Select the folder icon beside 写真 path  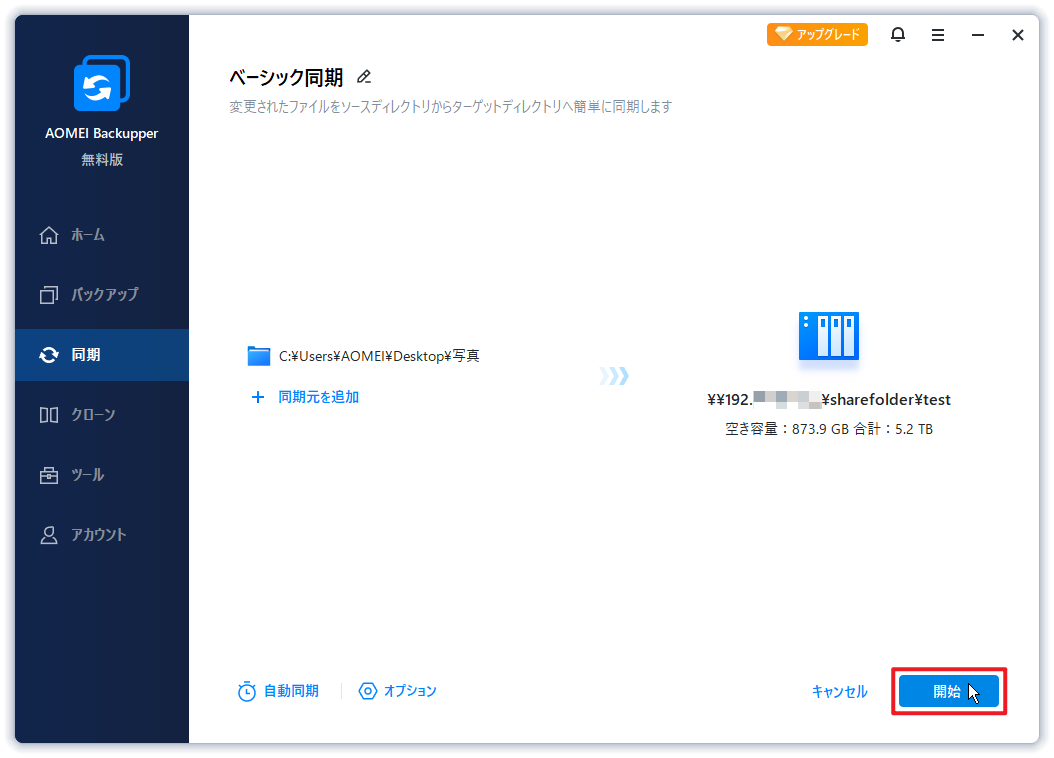coord(258,356)
